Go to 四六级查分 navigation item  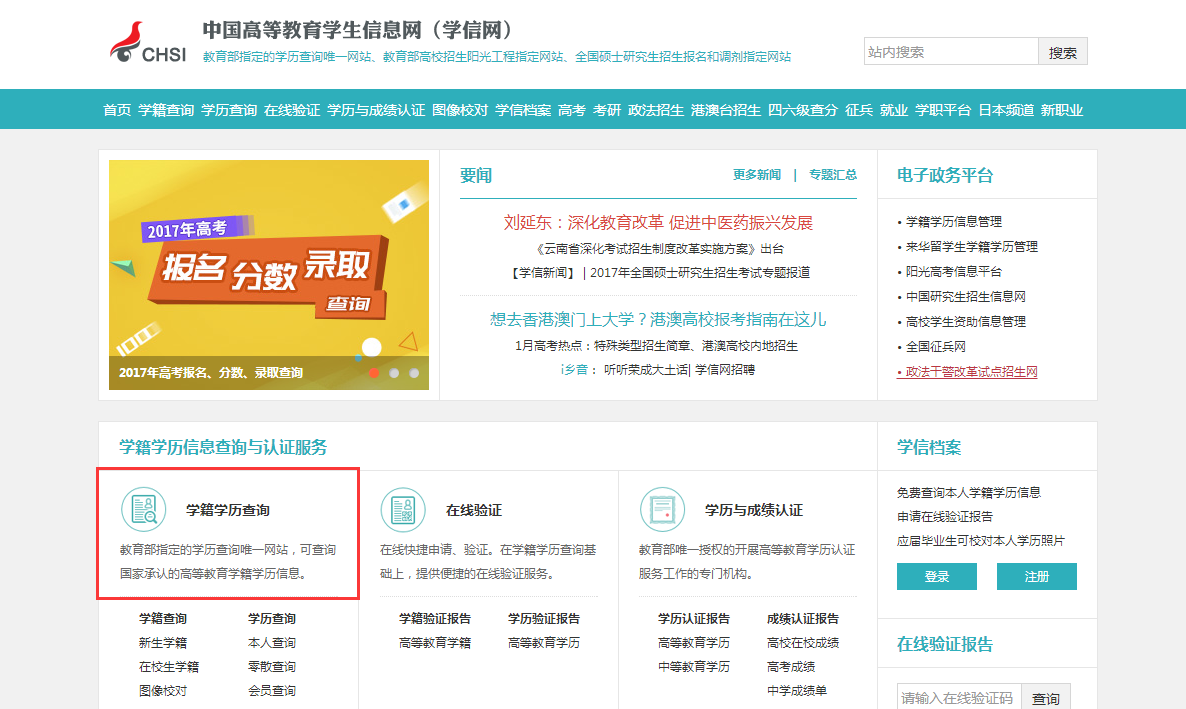[x=803, y=110]
